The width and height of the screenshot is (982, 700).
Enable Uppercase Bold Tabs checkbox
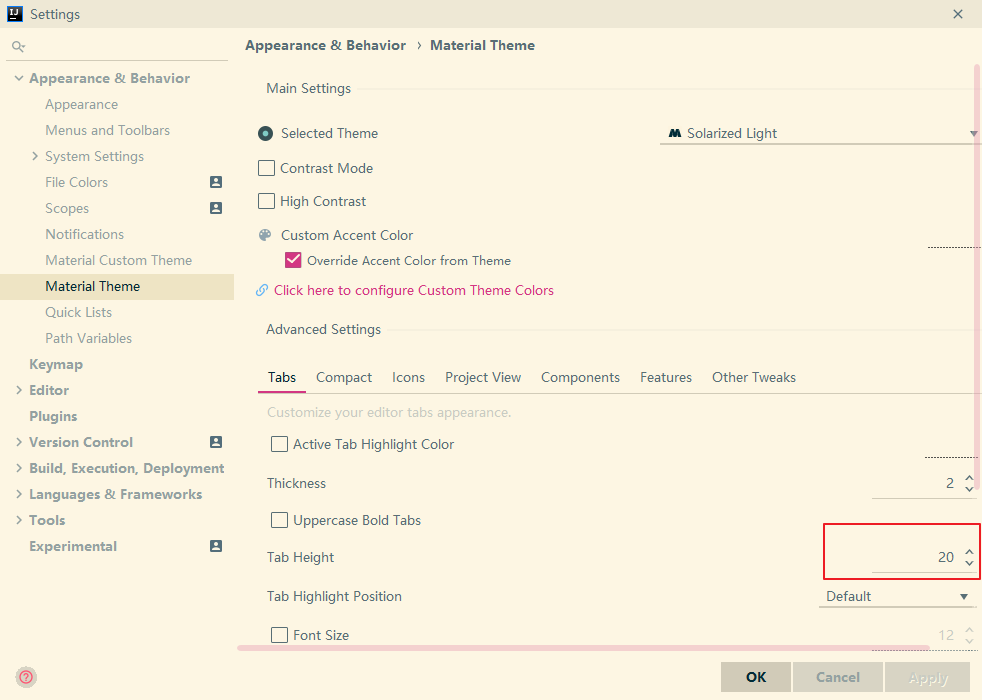279,520
